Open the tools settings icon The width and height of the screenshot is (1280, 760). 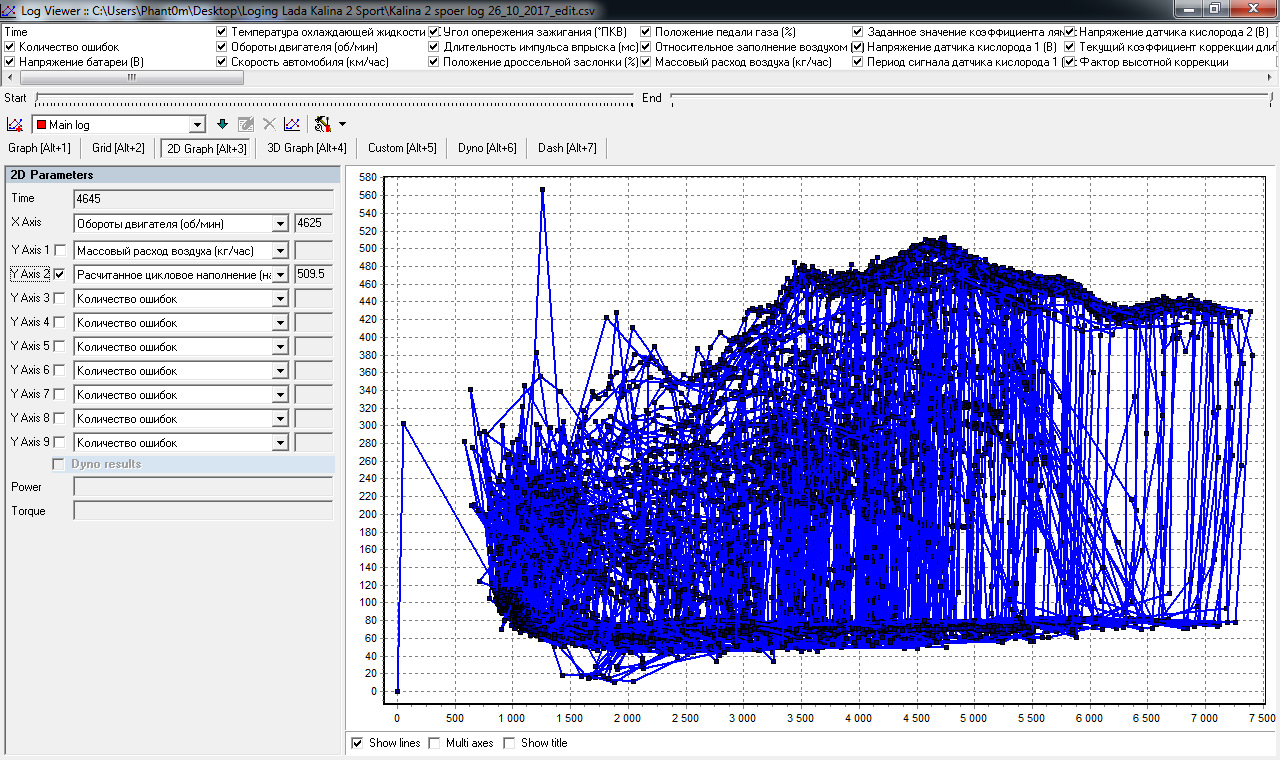[323, 124]
